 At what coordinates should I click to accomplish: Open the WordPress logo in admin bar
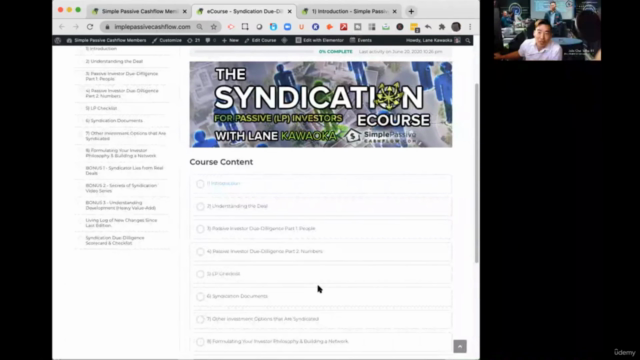click(x=58, y=40)
